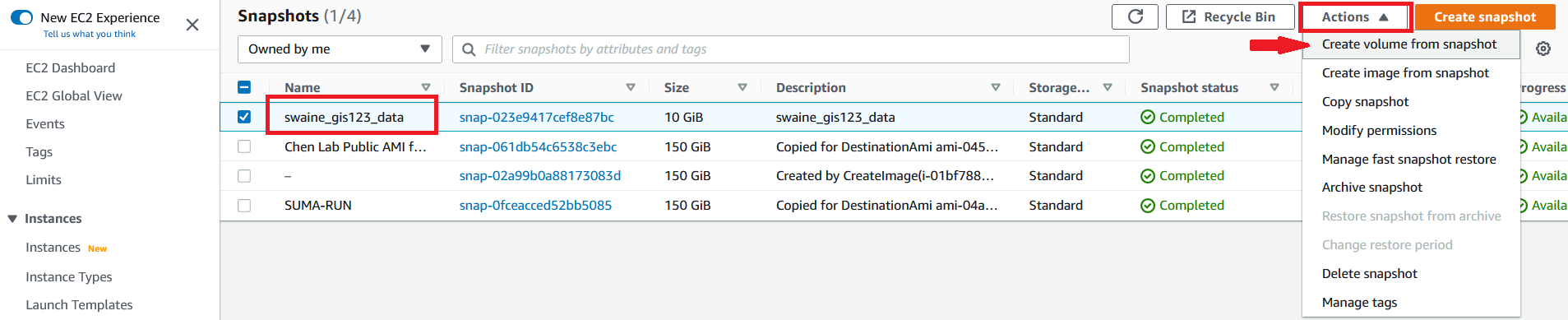This screenshot has width=1568, height=320.
Task: Open Launch Templates in sidebar
Action: point(79,304)
